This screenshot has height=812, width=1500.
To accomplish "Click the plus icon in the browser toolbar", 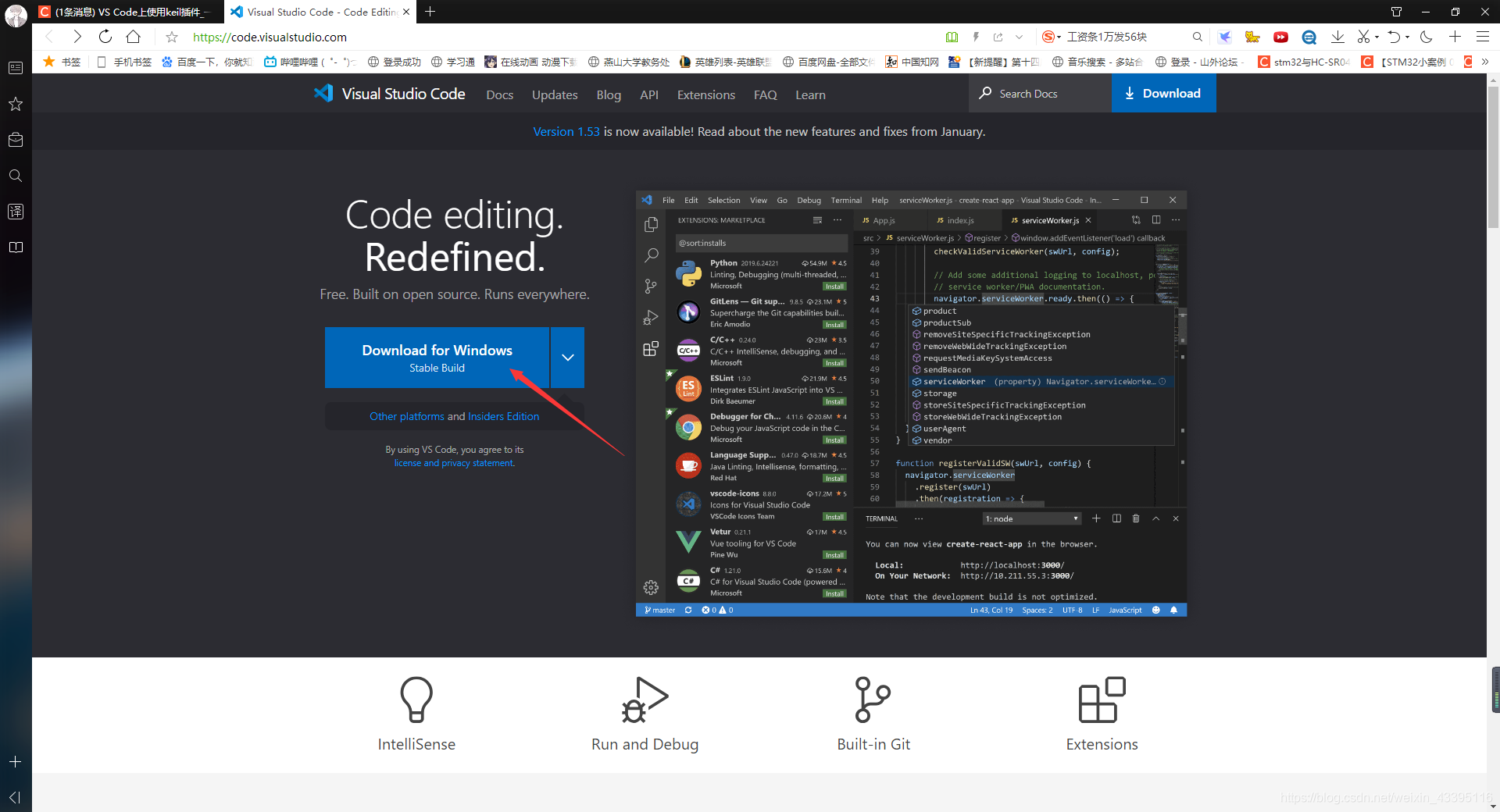I will (x=1455, y=37).
